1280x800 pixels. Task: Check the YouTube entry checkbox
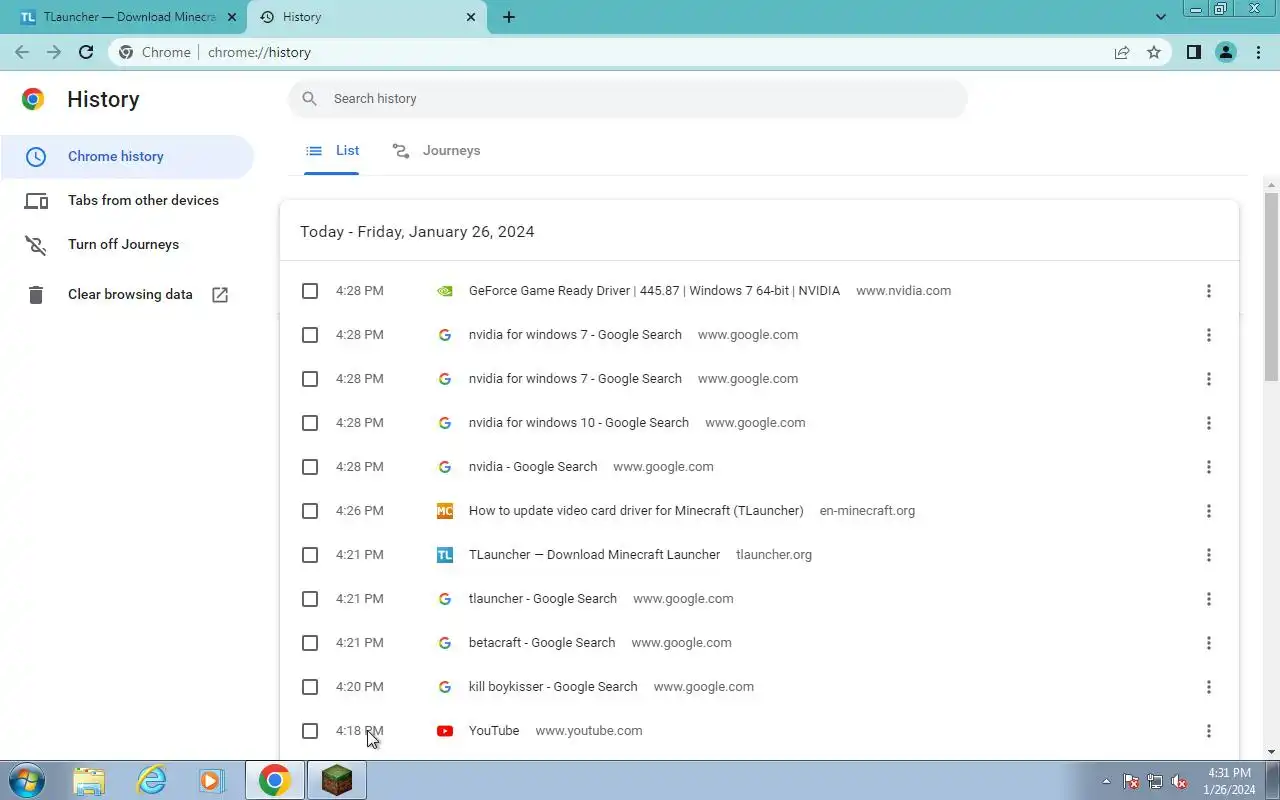310,731
